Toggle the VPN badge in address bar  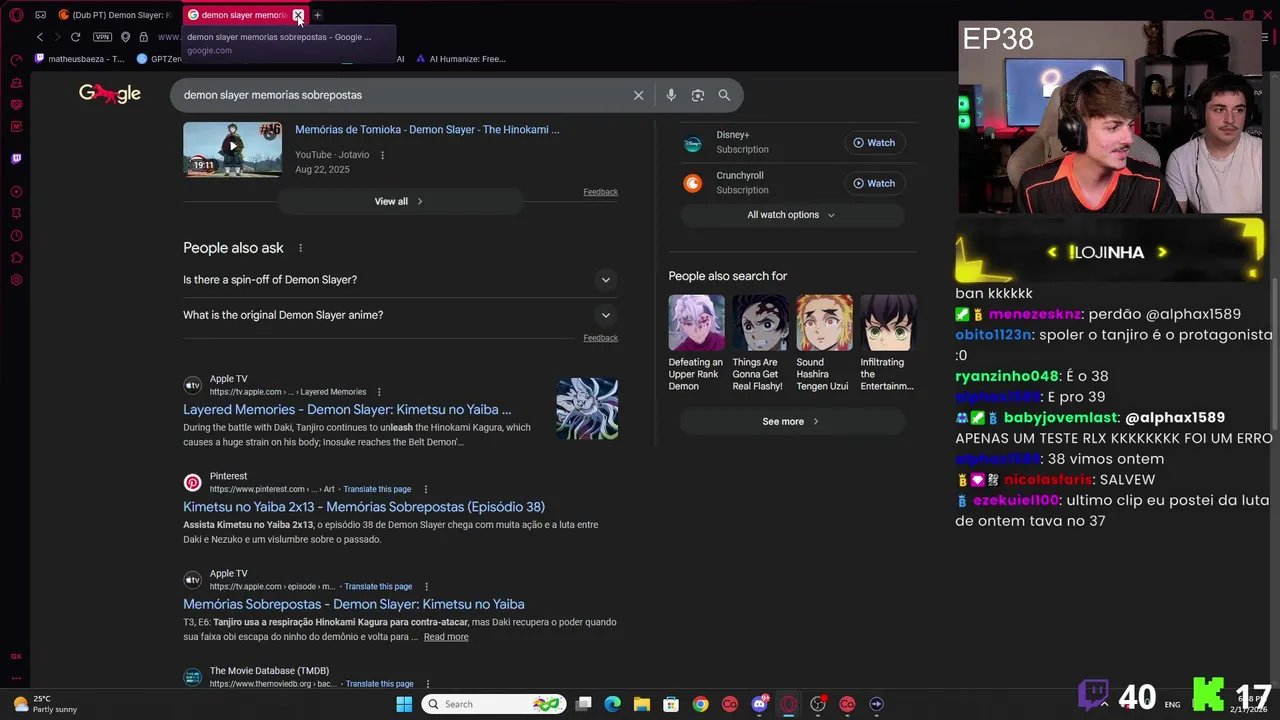(102, 37)
